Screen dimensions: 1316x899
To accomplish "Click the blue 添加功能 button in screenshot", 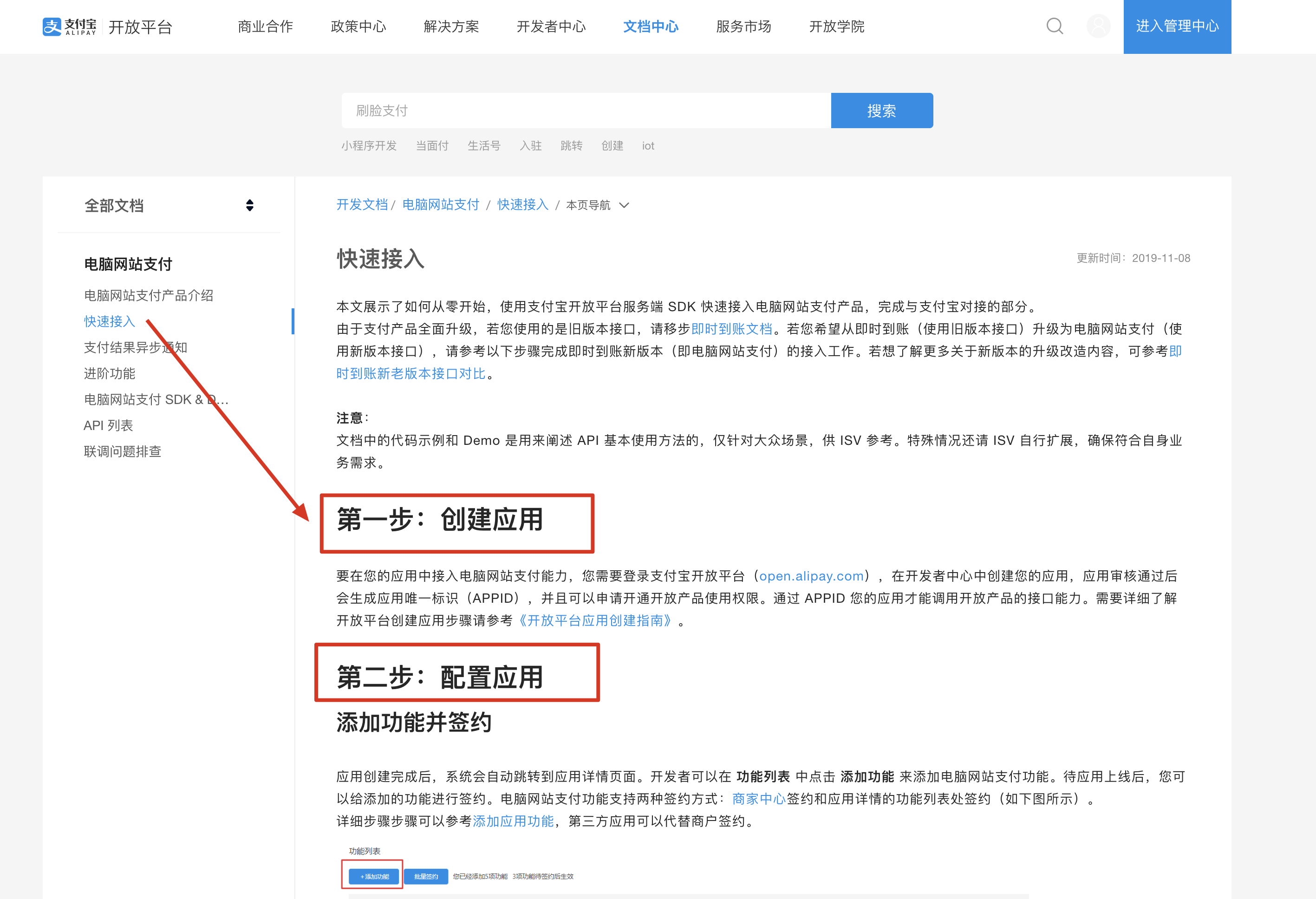I will click(374, 876).
